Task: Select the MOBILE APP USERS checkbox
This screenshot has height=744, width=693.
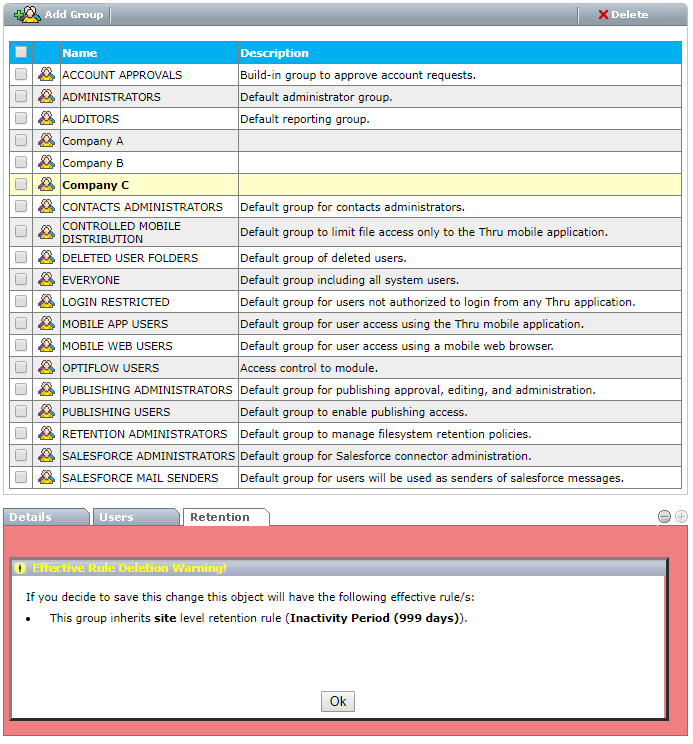Action: click(21, 324)
